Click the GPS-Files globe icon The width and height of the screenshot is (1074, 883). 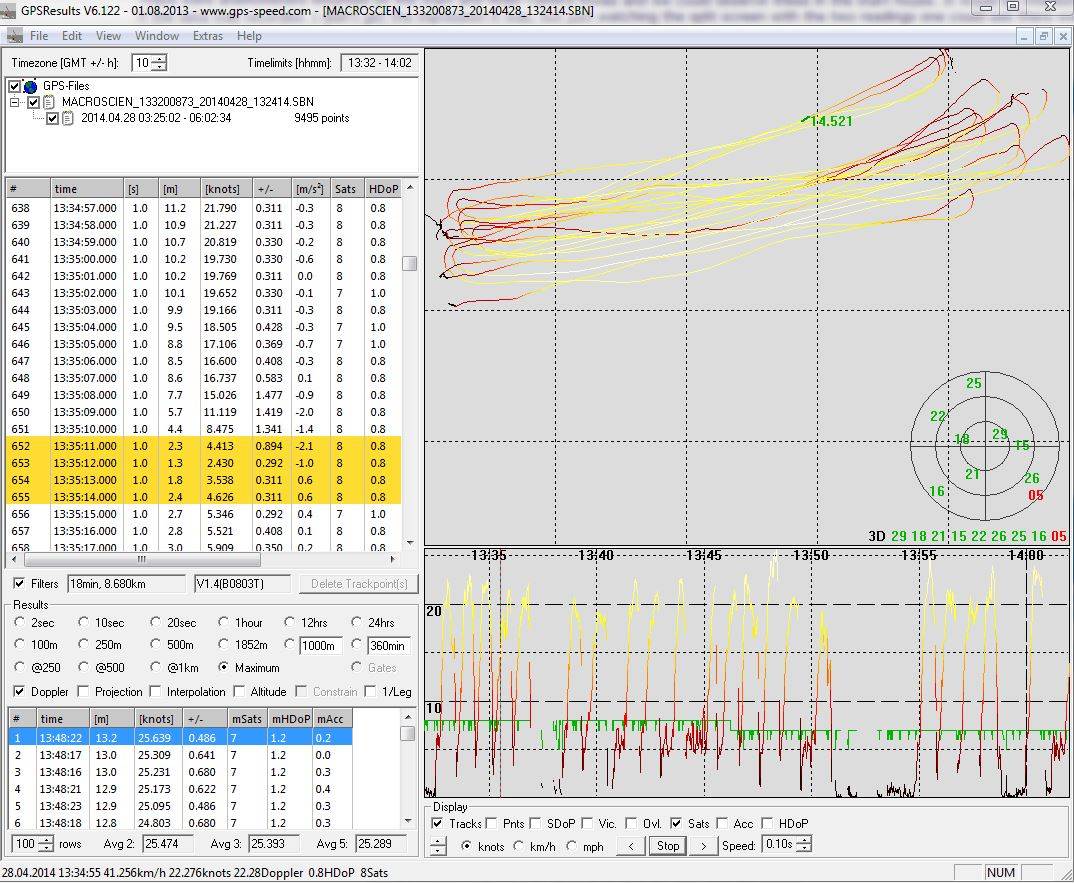point(30,87)
